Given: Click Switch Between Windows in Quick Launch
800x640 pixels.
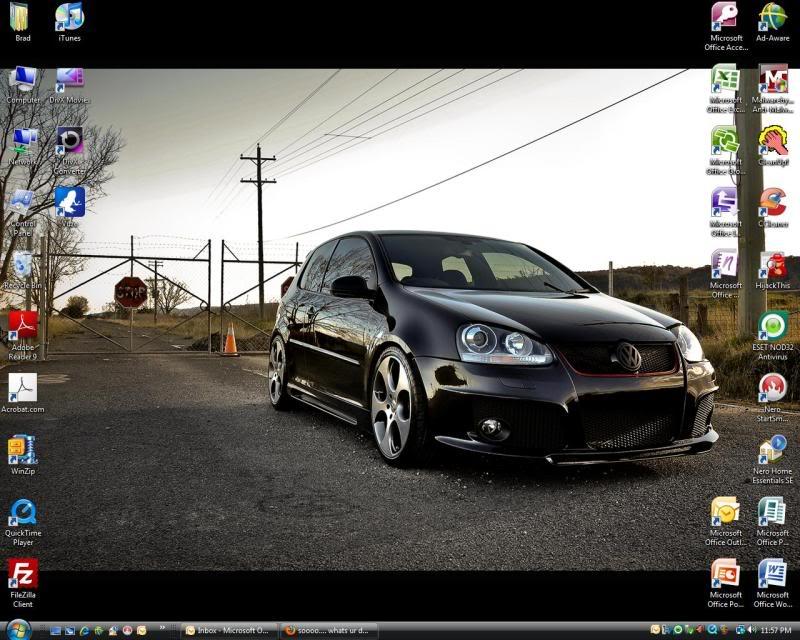Looking at the screenshot, I should (70, 631).
